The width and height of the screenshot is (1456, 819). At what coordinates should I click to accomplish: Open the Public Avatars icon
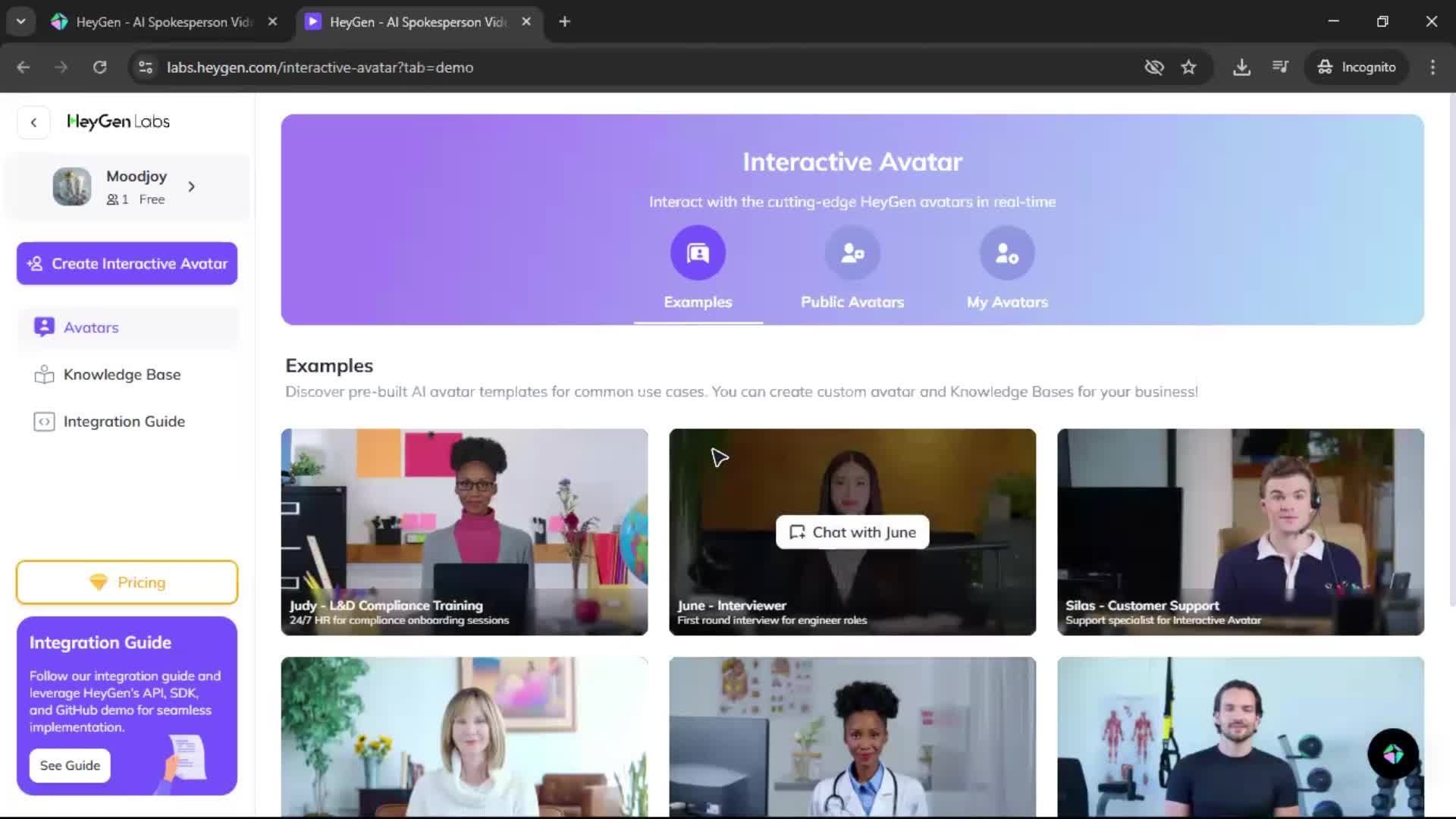852,253
